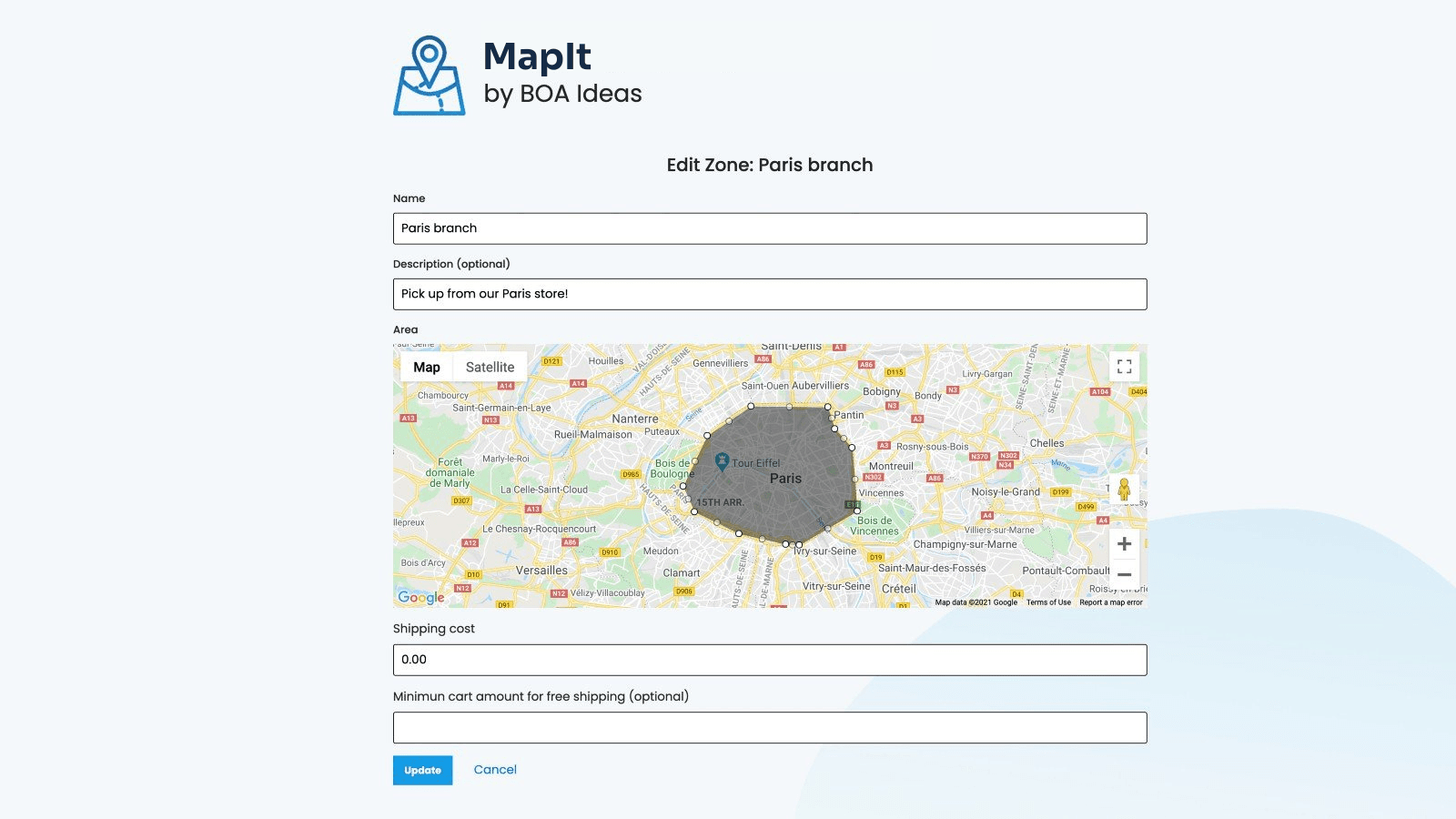Click the MapIt logo icon

[x=429, y=76]
